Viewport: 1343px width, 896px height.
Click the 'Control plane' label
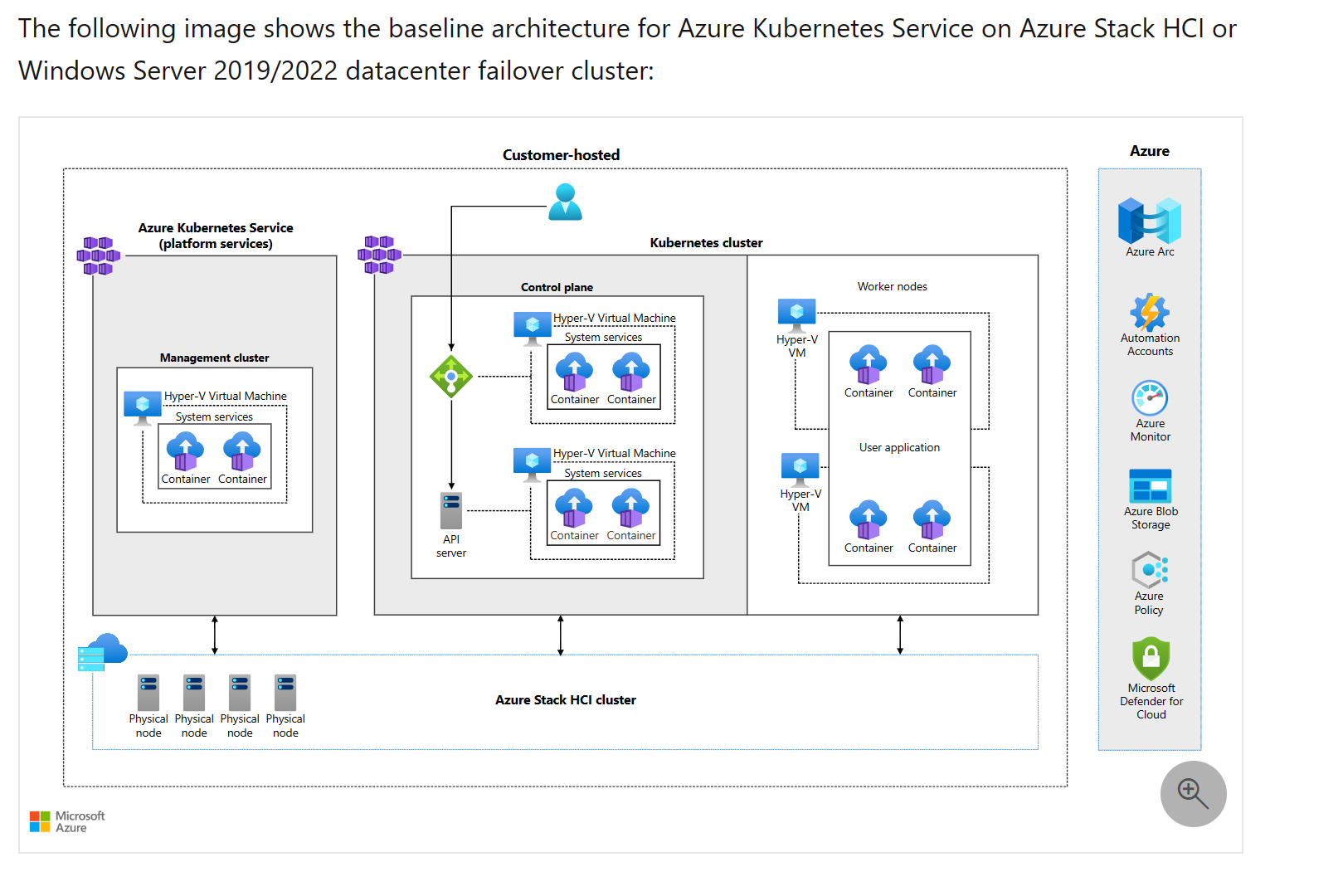coord(557,287)
